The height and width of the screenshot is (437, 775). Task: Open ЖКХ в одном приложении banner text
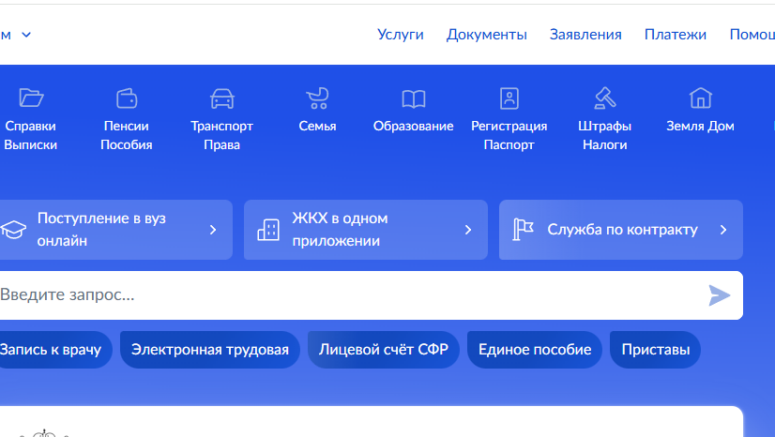[340, 229]
